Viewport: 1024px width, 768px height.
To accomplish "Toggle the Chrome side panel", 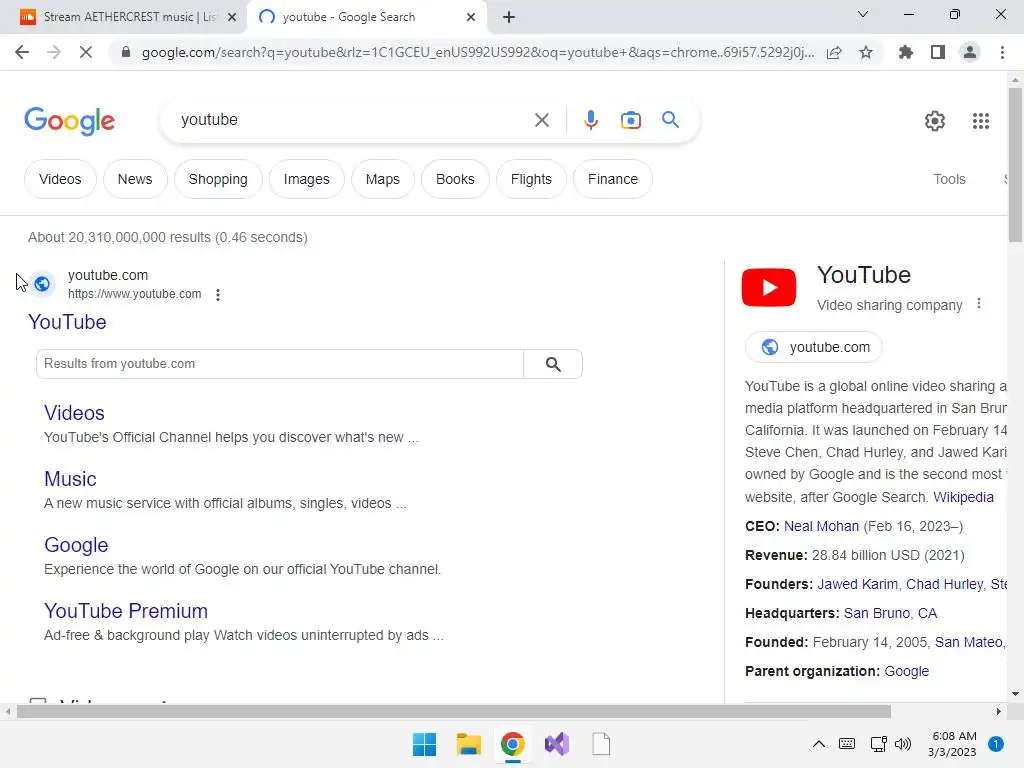I will [938, 52].
